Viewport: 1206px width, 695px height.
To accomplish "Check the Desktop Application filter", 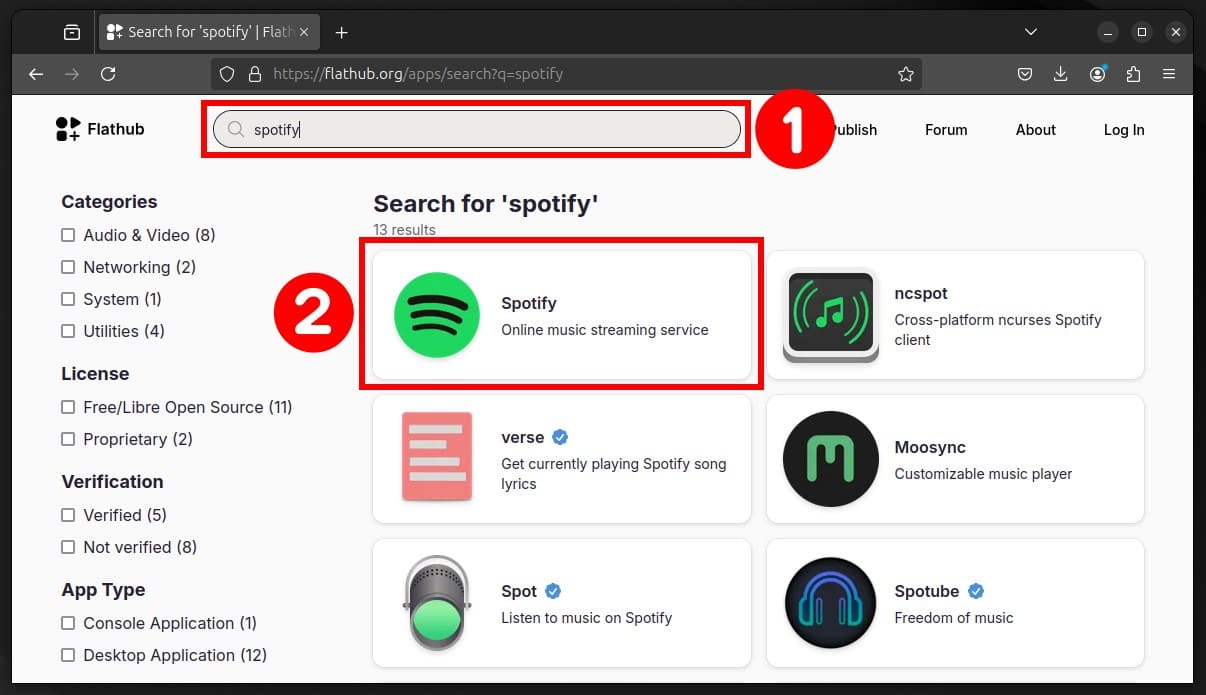I will coord(68,655).
